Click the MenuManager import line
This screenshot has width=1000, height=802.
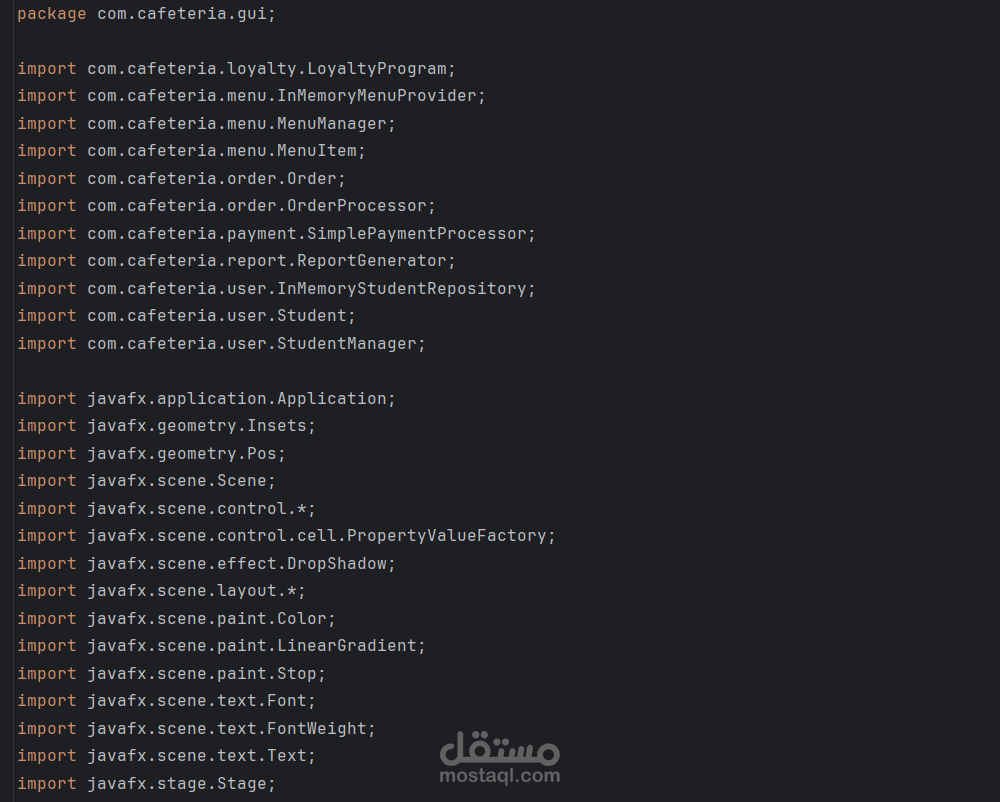pos(240,124)
